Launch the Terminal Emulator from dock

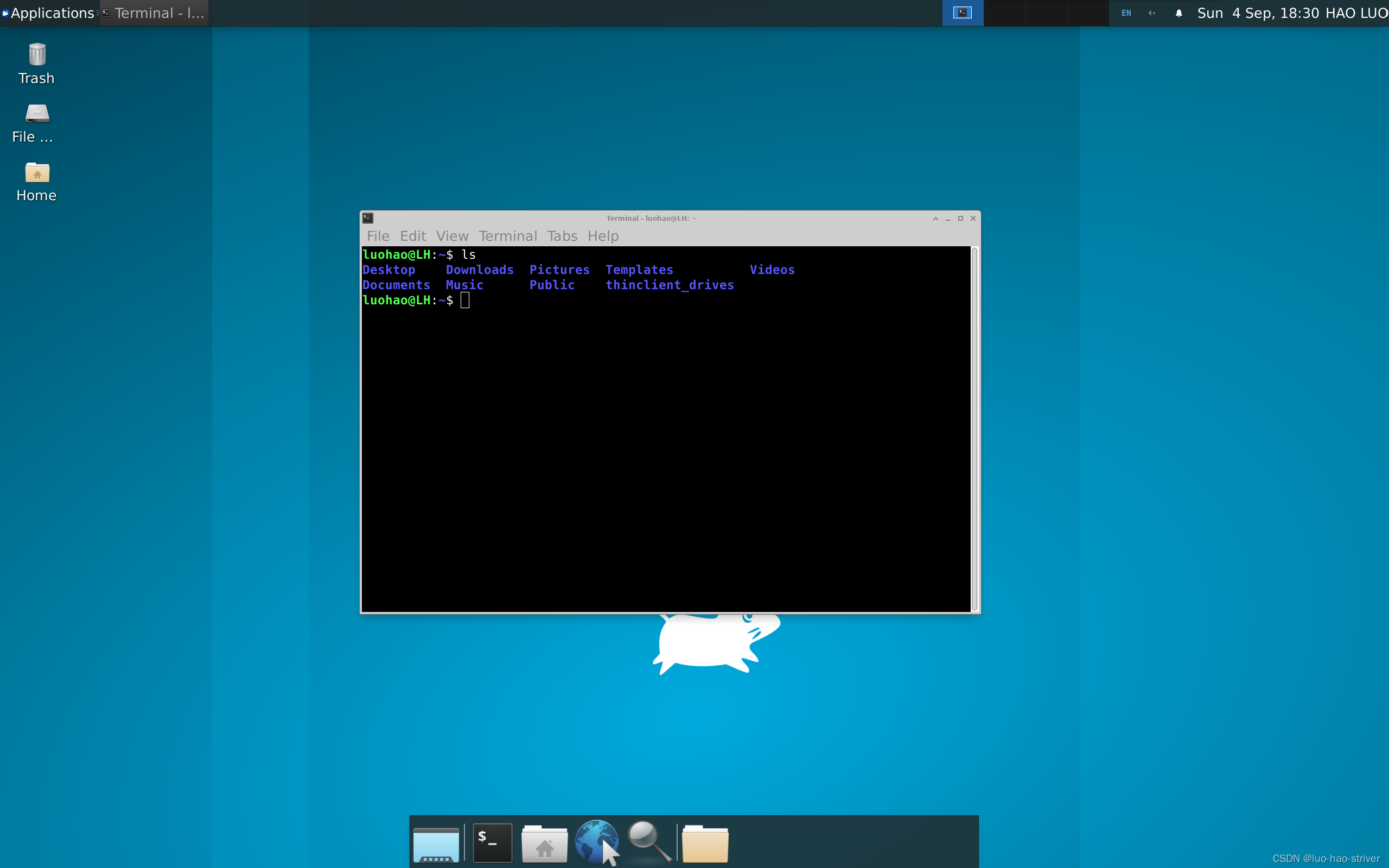tap(493, 843)
